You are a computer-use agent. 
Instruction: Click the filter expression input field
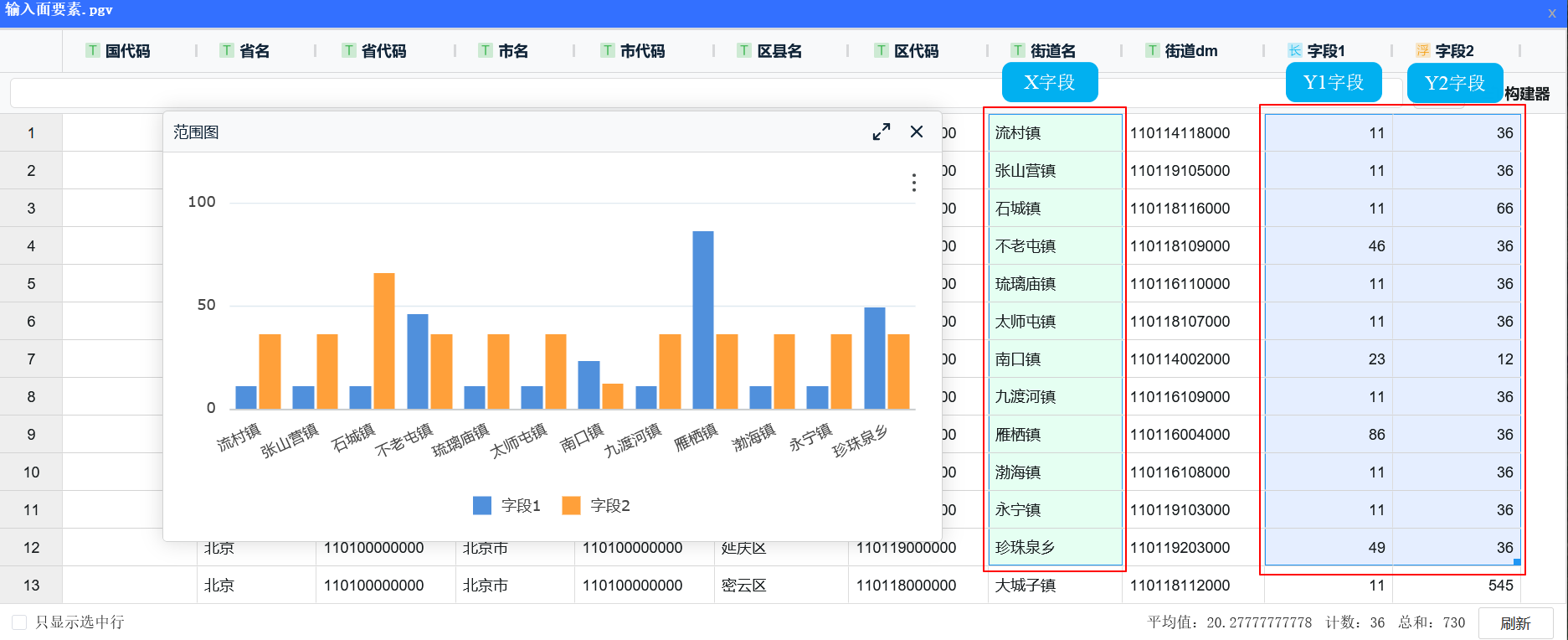[x=502, y=93]
